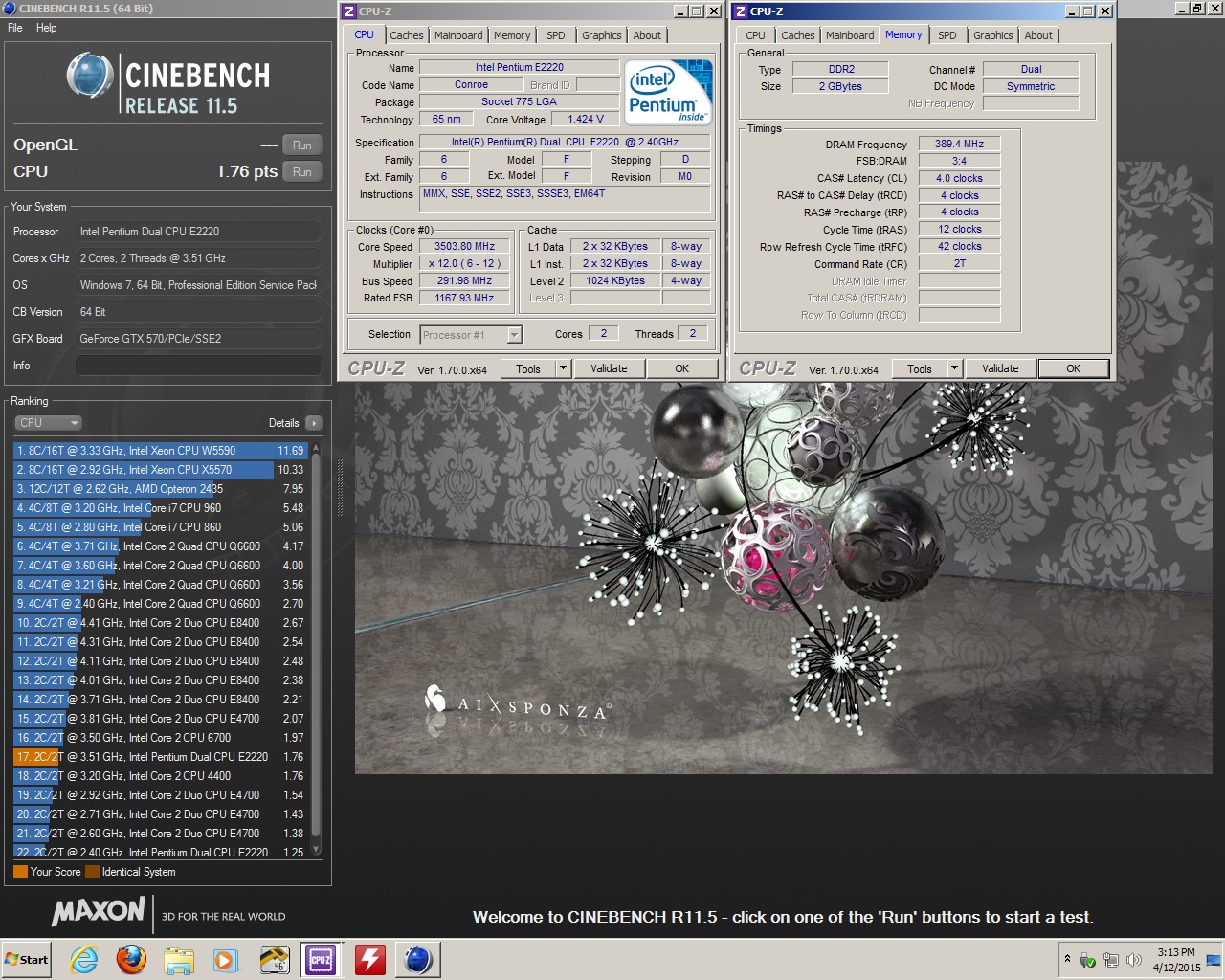Click the orange Your Score legend swatch

click(20, 872)
